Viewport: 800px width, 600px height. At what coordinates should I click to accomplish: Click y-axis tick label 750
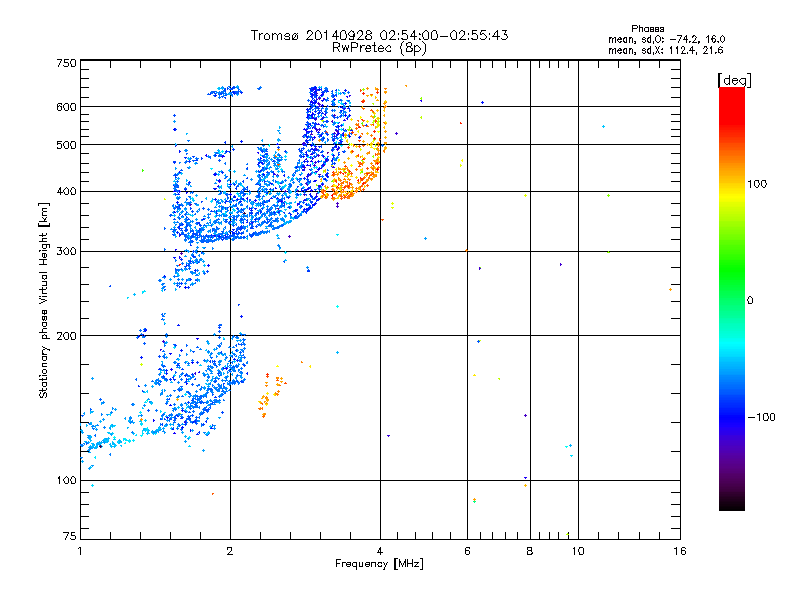click(x=67, y=63)
